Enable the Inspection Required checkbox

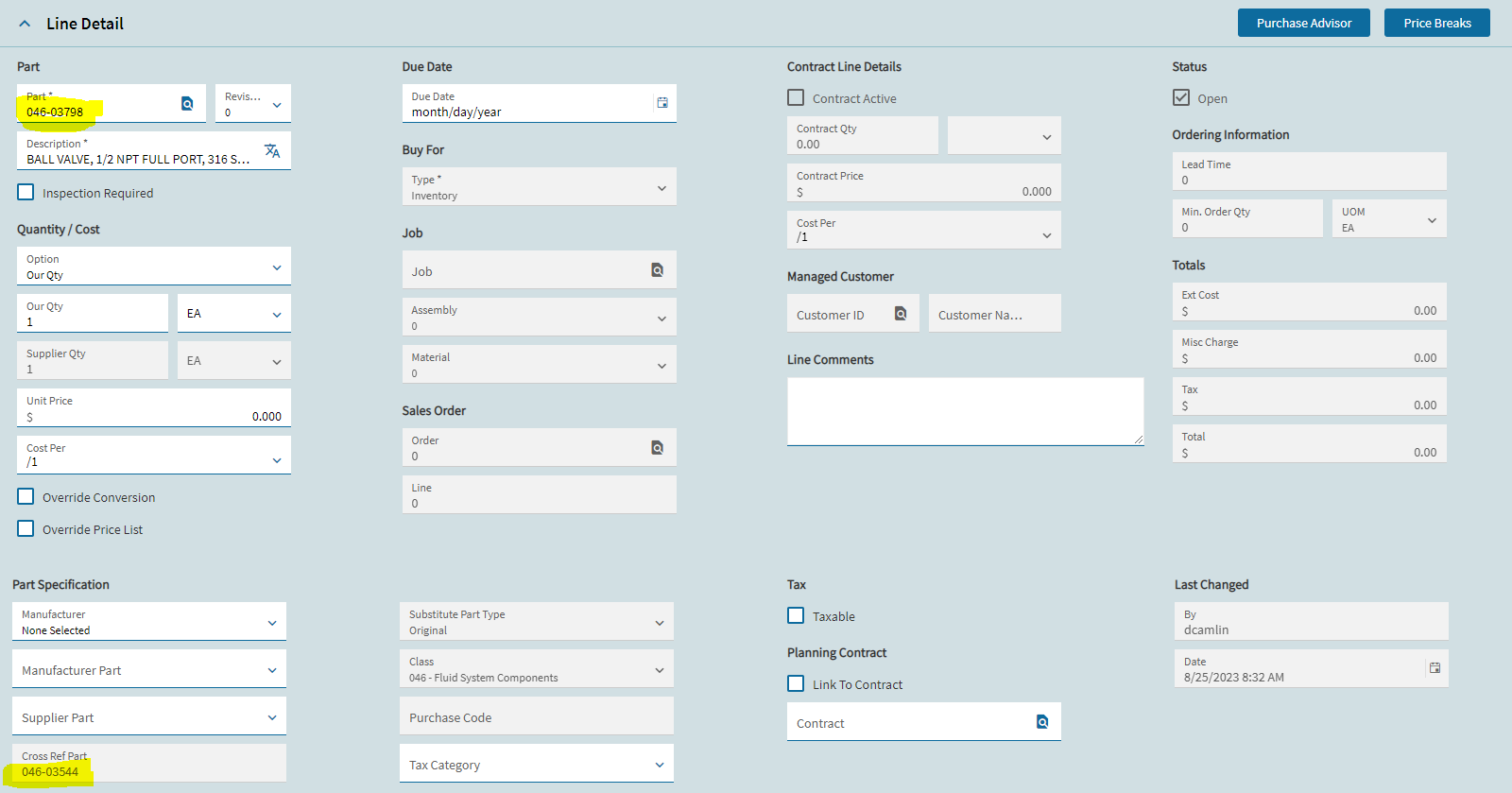click(26, 193)
